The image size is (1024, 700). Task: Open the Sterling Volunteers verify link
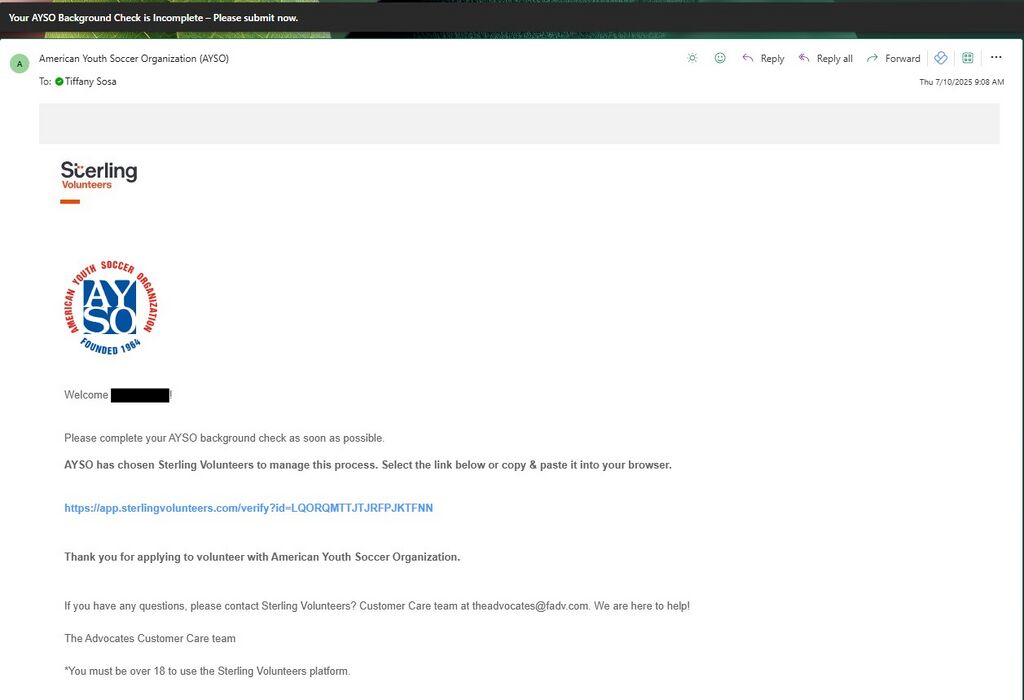pyautogui.click(x=248, y=508)
